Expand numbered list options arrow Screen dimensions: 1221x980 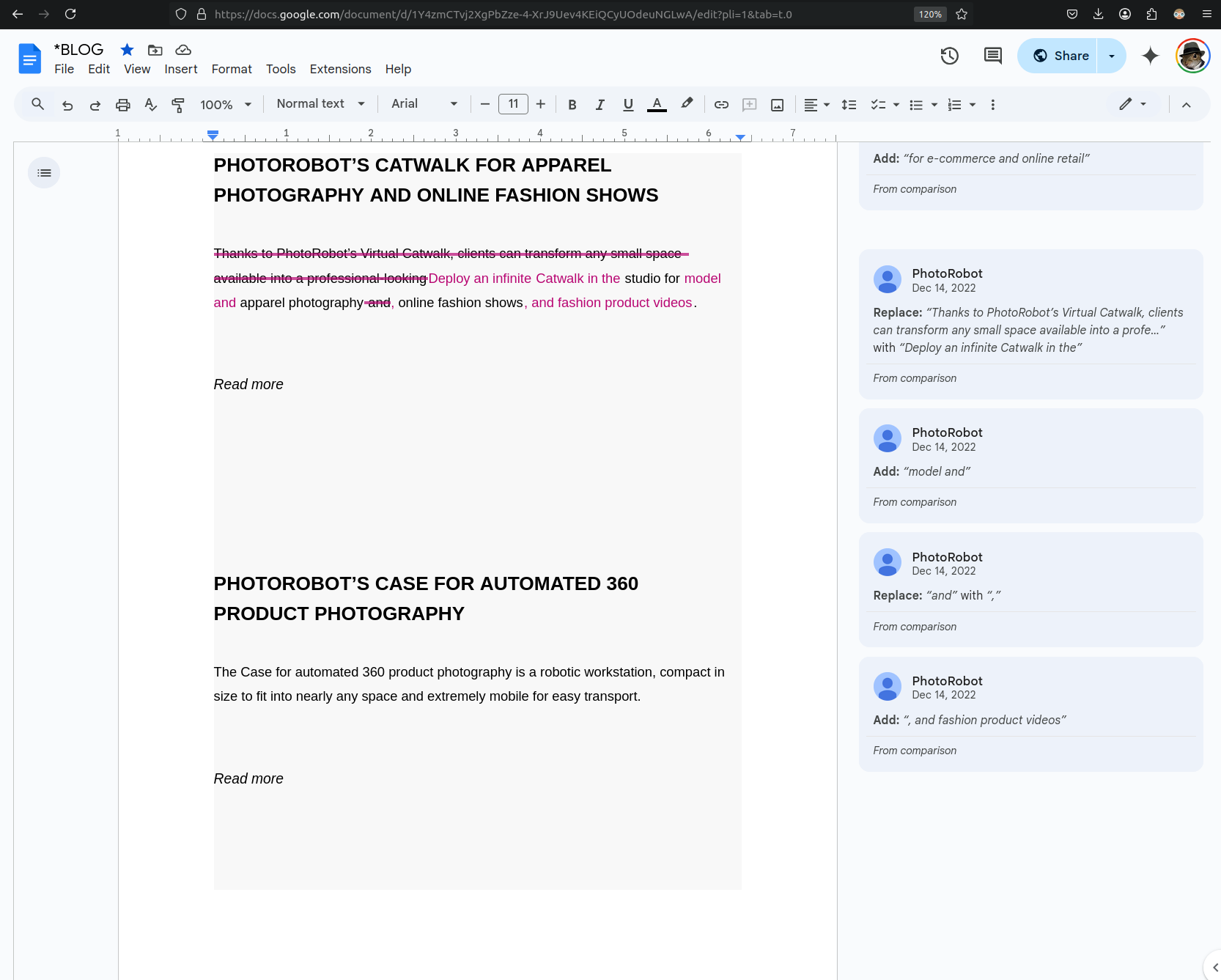973,105
